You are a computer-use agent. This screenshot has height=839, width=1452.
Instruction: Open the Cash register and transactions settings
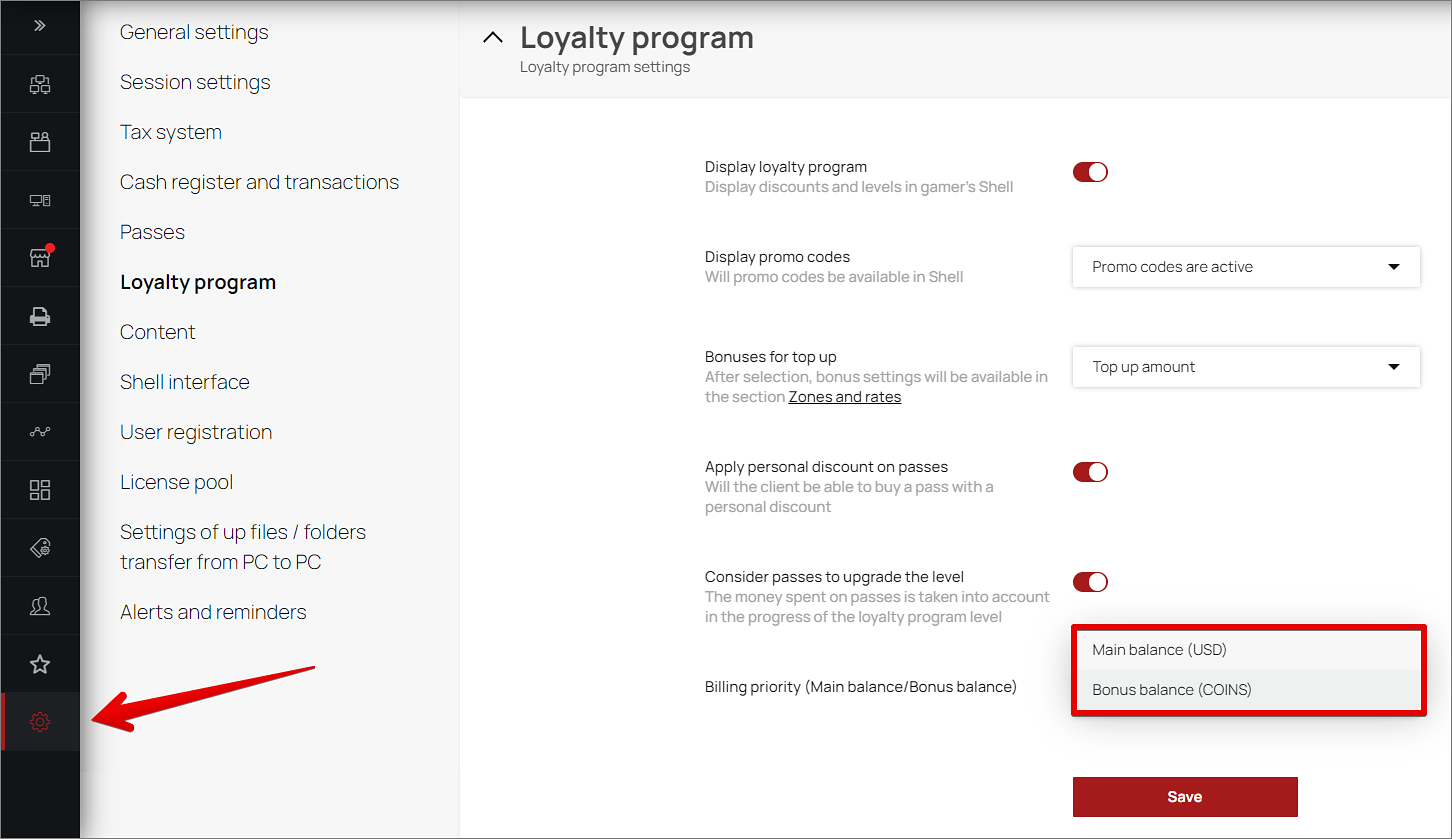tap(259, 182)
